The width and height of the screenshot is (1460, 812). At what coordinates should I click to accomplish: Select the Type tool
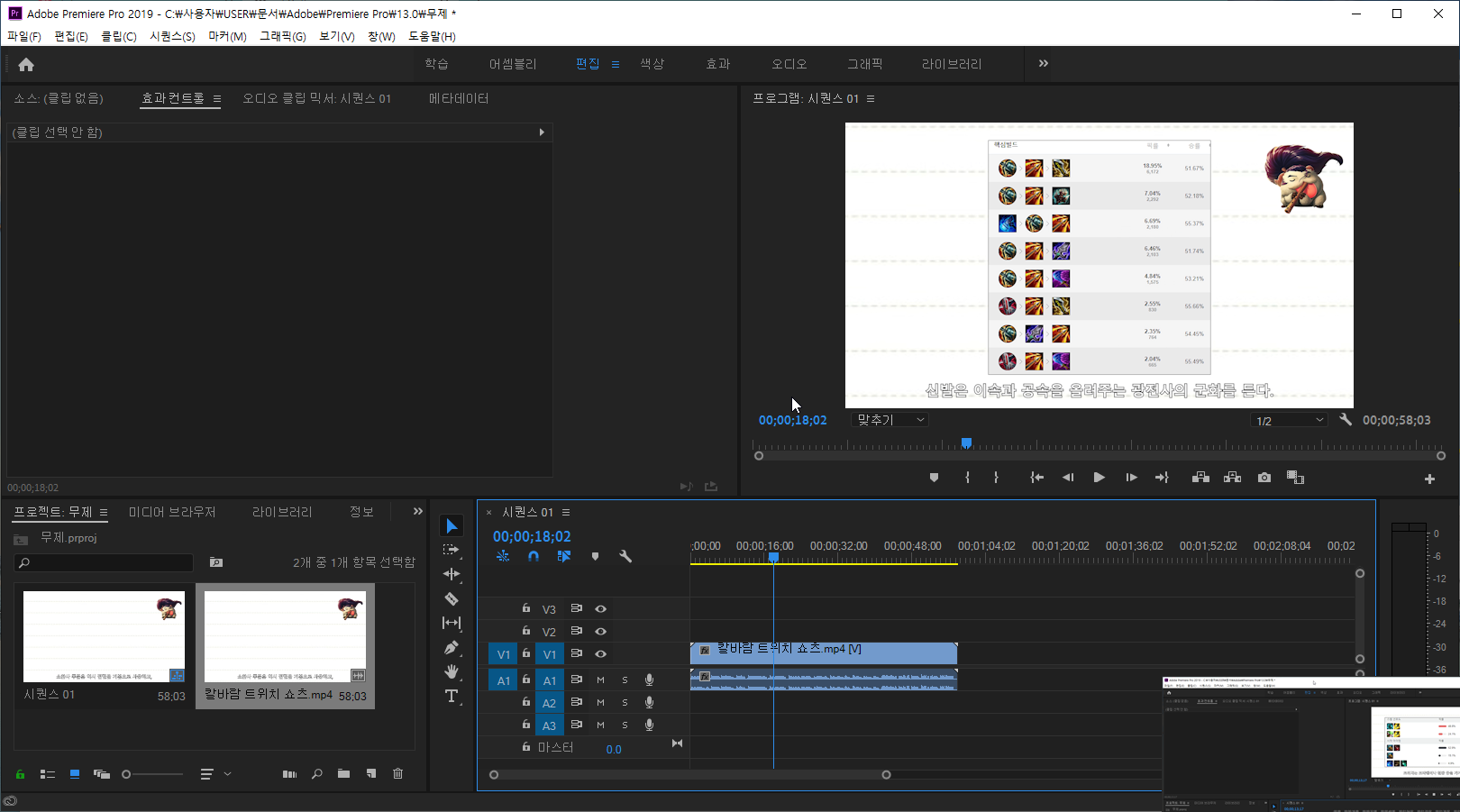coord(452,696)
